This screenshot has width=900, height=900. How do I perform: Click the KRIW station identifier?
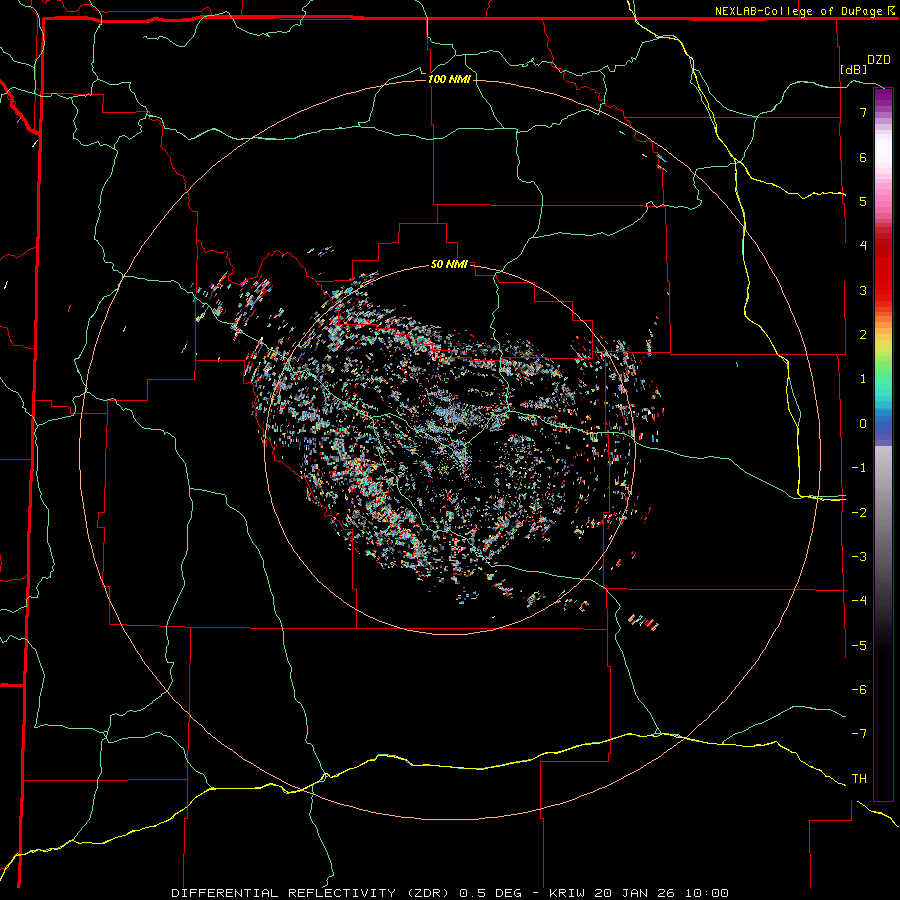point(568,893)
